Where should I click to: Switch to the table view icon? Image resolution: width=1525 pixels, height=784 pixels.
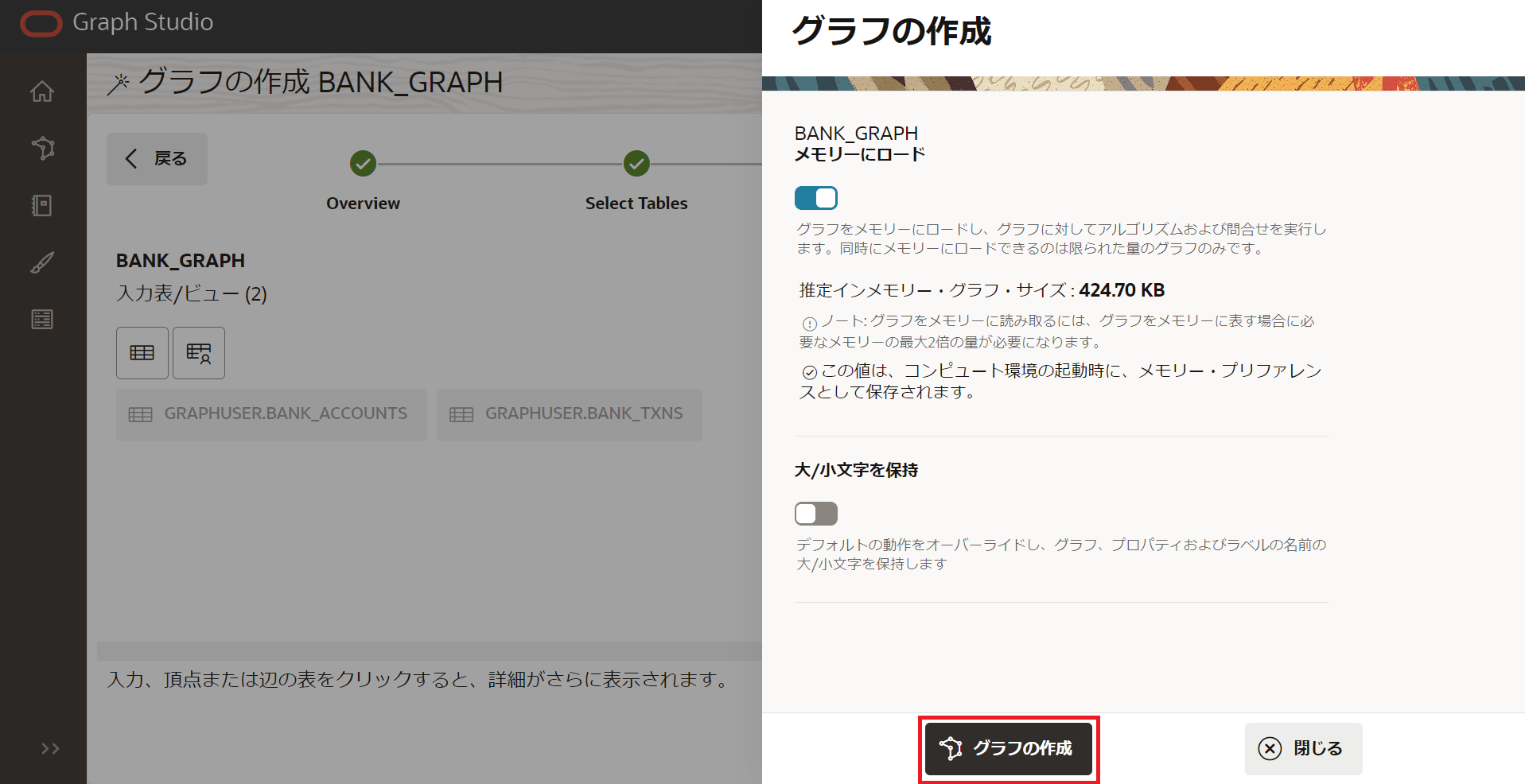tap(142, 353)
